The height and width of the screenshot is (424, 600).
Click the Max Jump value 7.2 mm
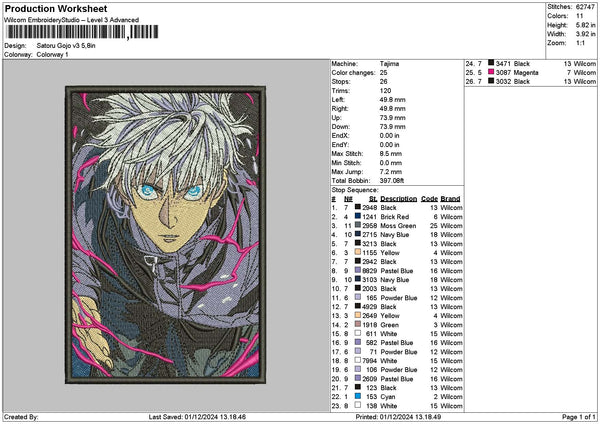point(391,172)
